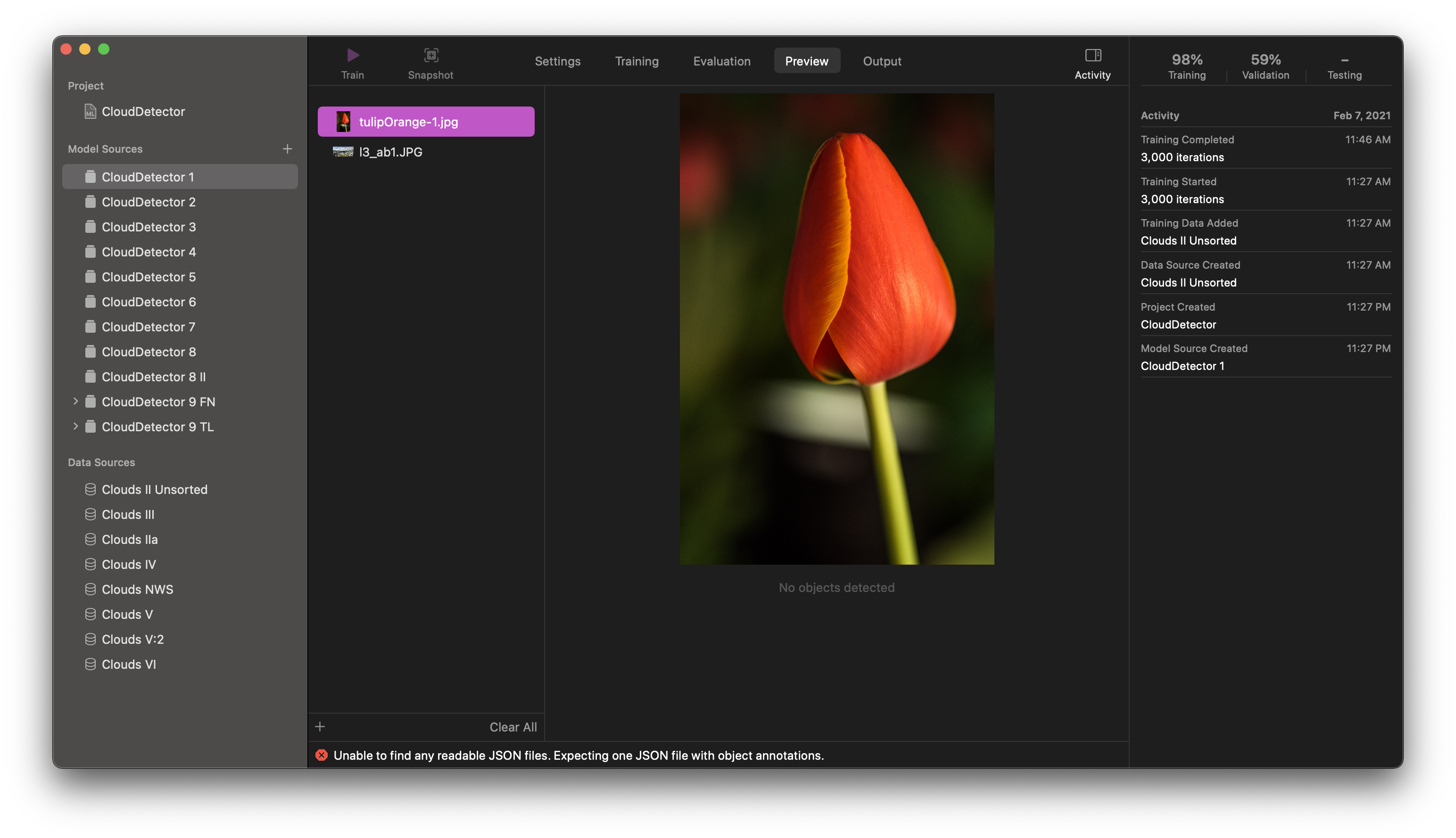1456x838 pixels.
Task: Click the add new preview image button
Action: pyautogui.click(x=319, y=726)
